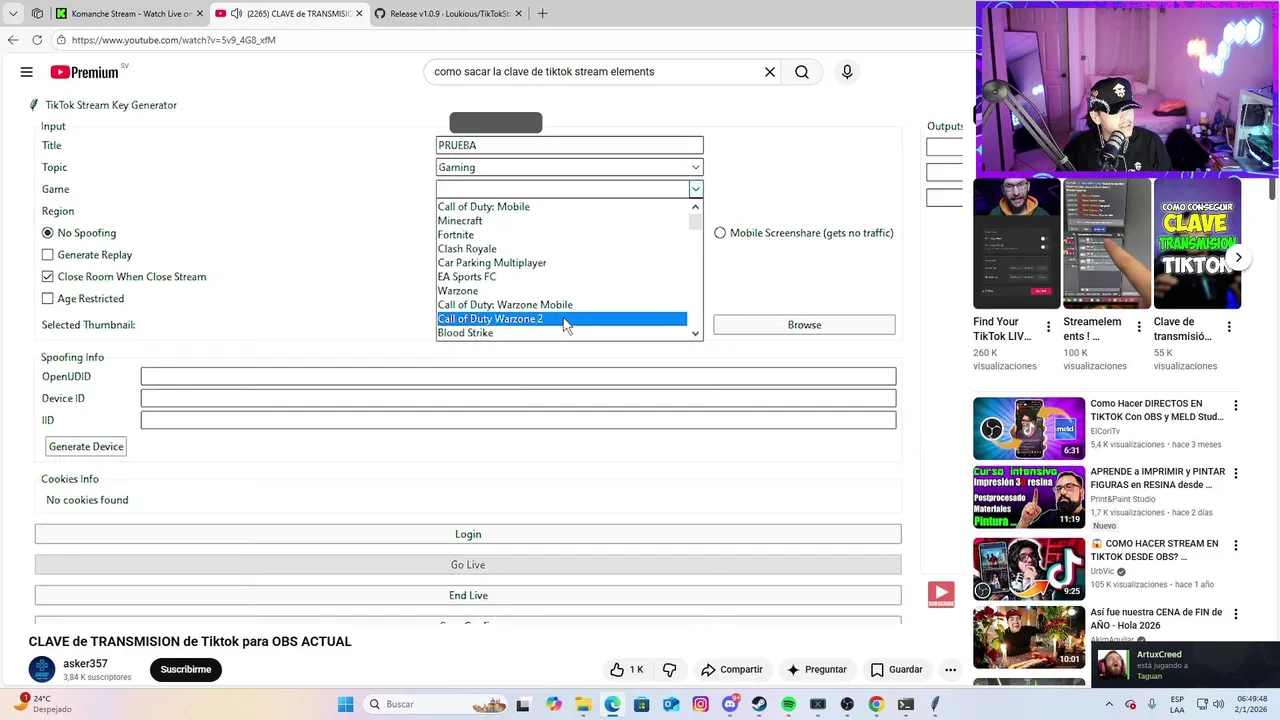The width and height of the screenshot is (1280, 720).
Task: Open Instagram from the taskbar
Action: click(701, 705)
